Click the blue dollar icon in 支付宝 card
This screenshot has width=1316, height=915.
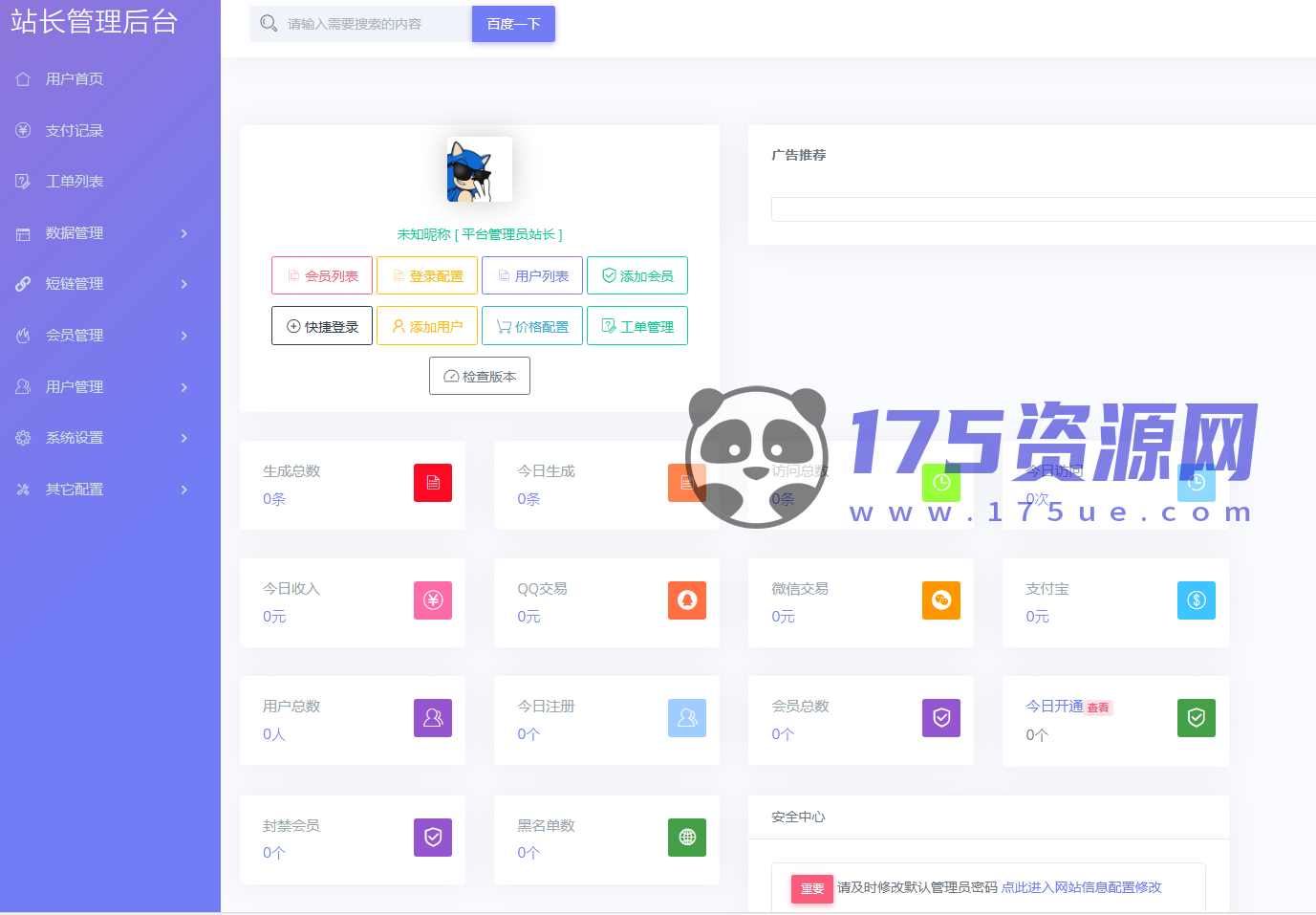(x=1196, y=600)
